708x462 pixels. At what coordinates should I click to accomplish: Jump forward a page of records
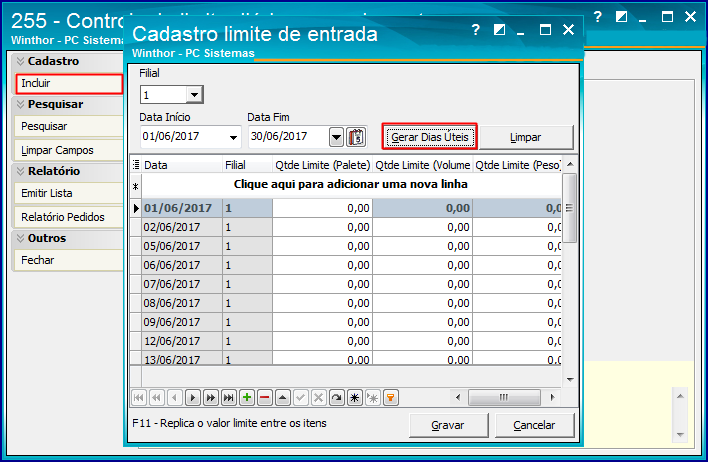click(211, 398)
